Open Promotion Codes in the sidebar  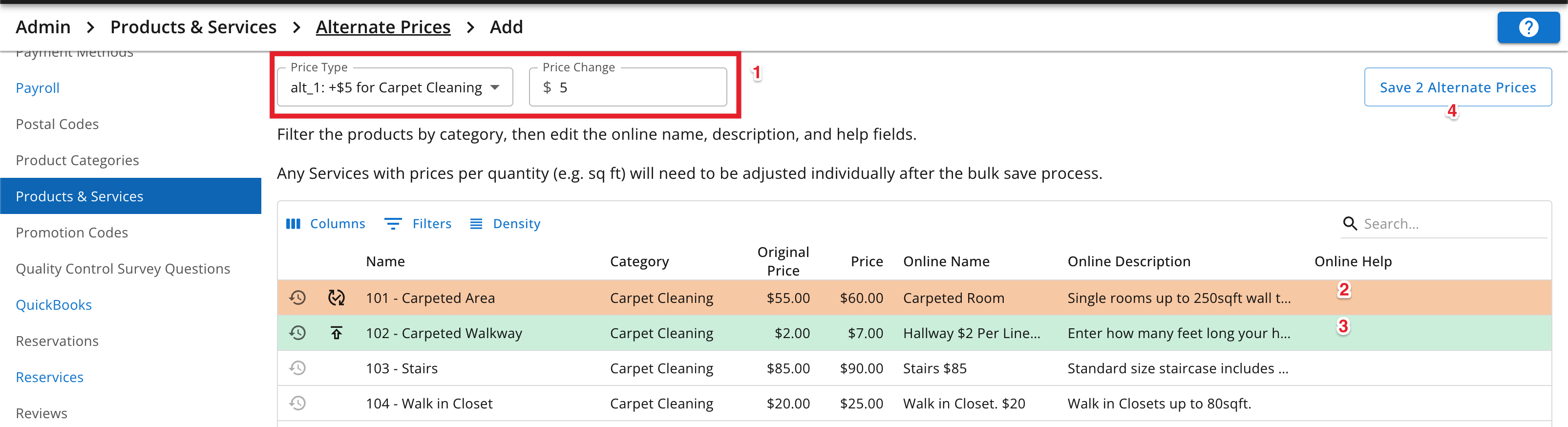coord(72,232)
